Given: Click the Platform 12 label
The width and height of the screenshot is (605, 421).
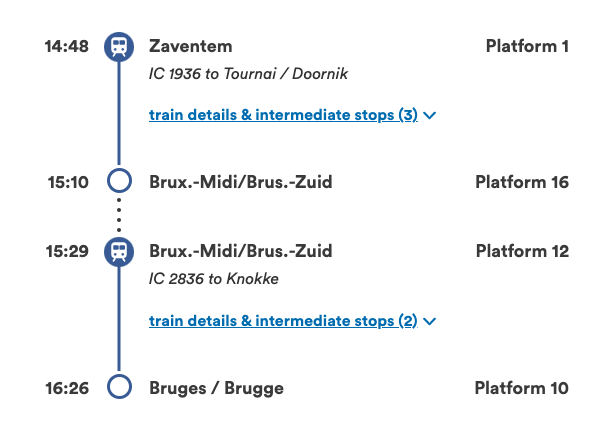Looking at the screenshot, I should click(x=522, y=251).
